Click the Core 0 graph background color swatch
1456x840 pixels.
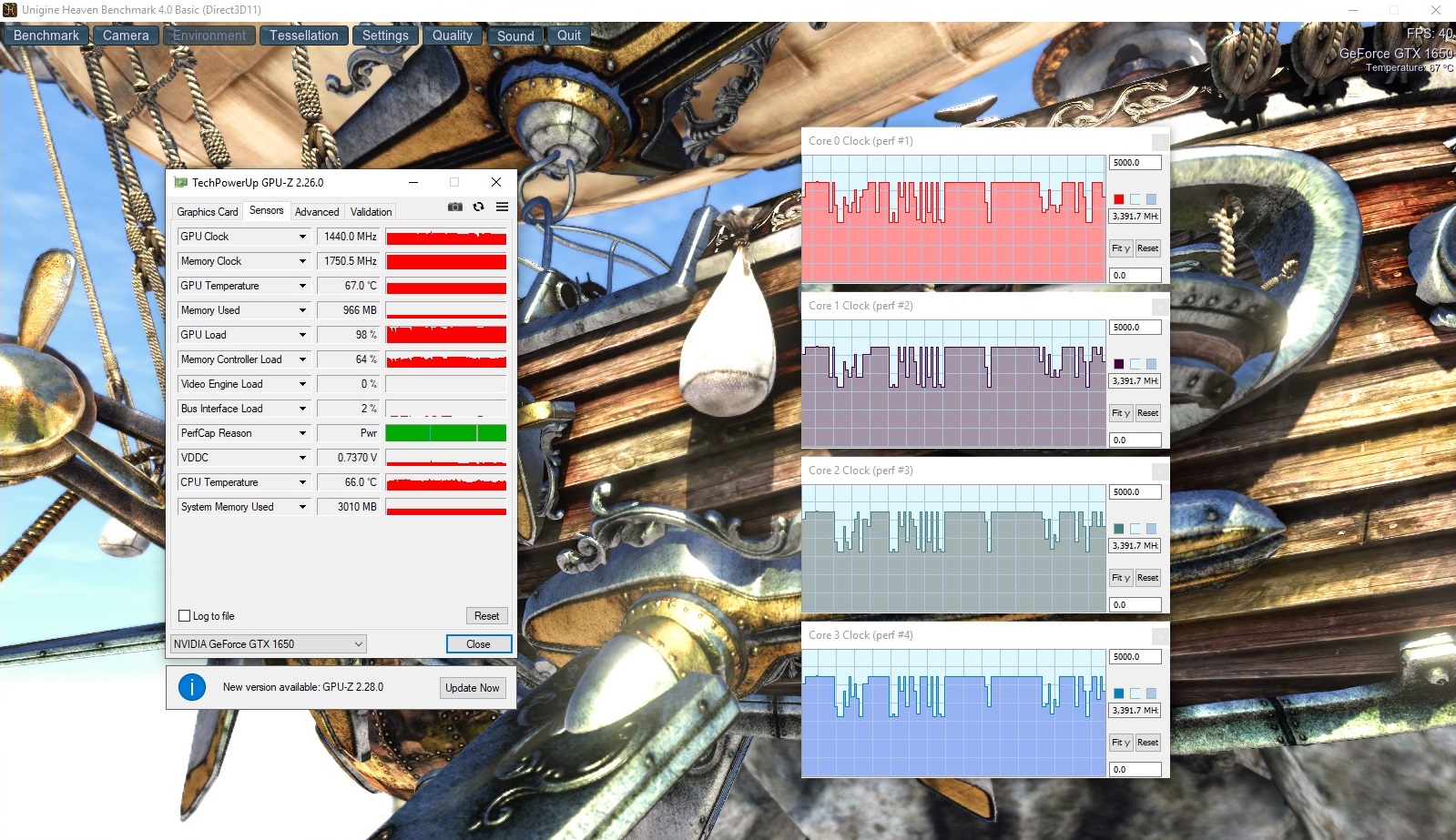coord(1135,199)
